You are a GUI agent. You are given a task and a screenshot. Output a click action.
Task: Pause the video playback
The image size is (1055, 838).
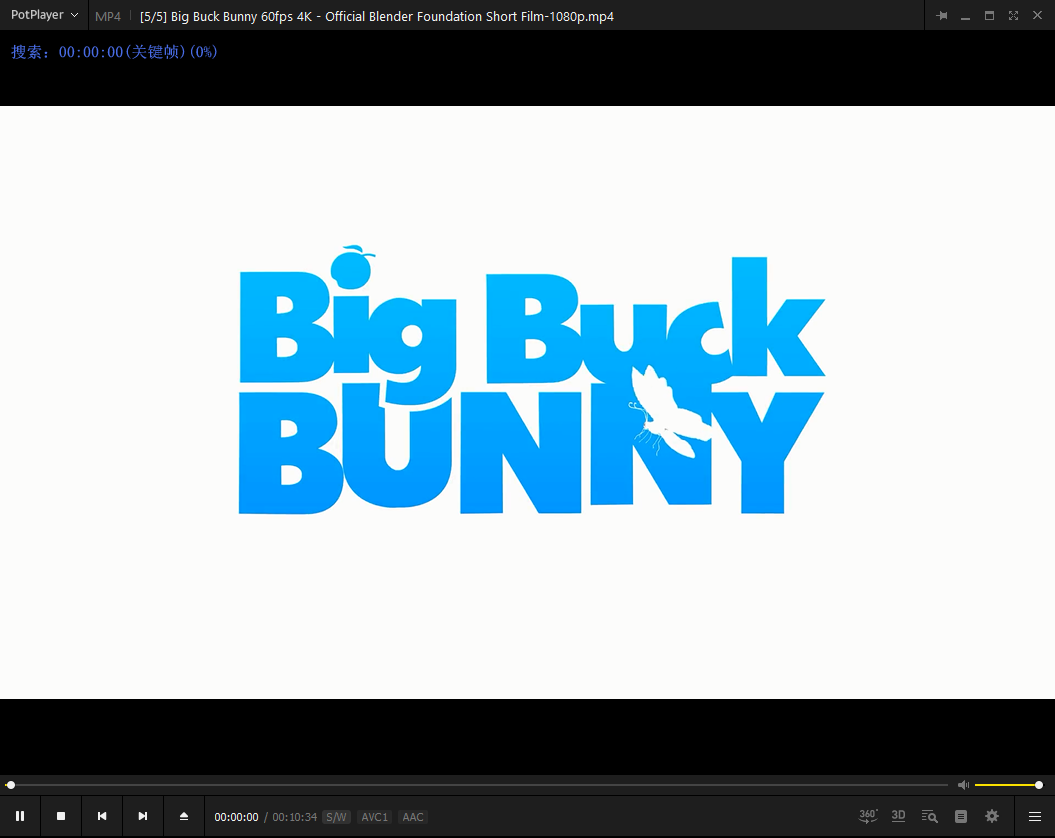click(20, 816)
